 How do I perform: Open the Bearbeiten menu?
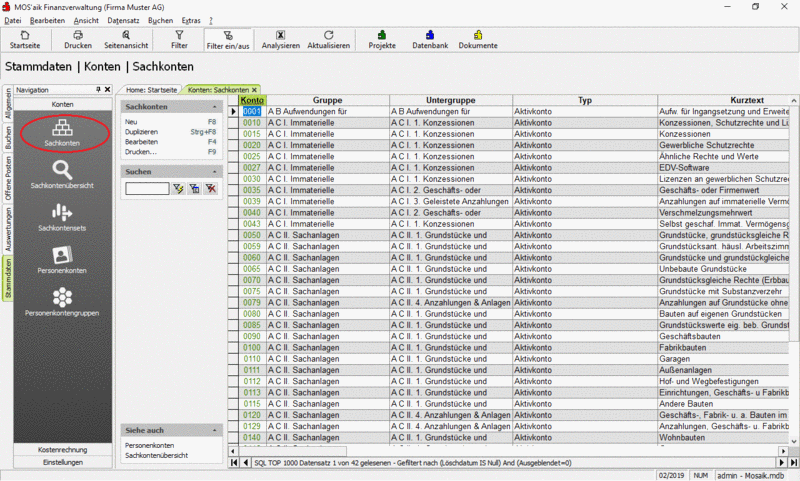point(47,20)
